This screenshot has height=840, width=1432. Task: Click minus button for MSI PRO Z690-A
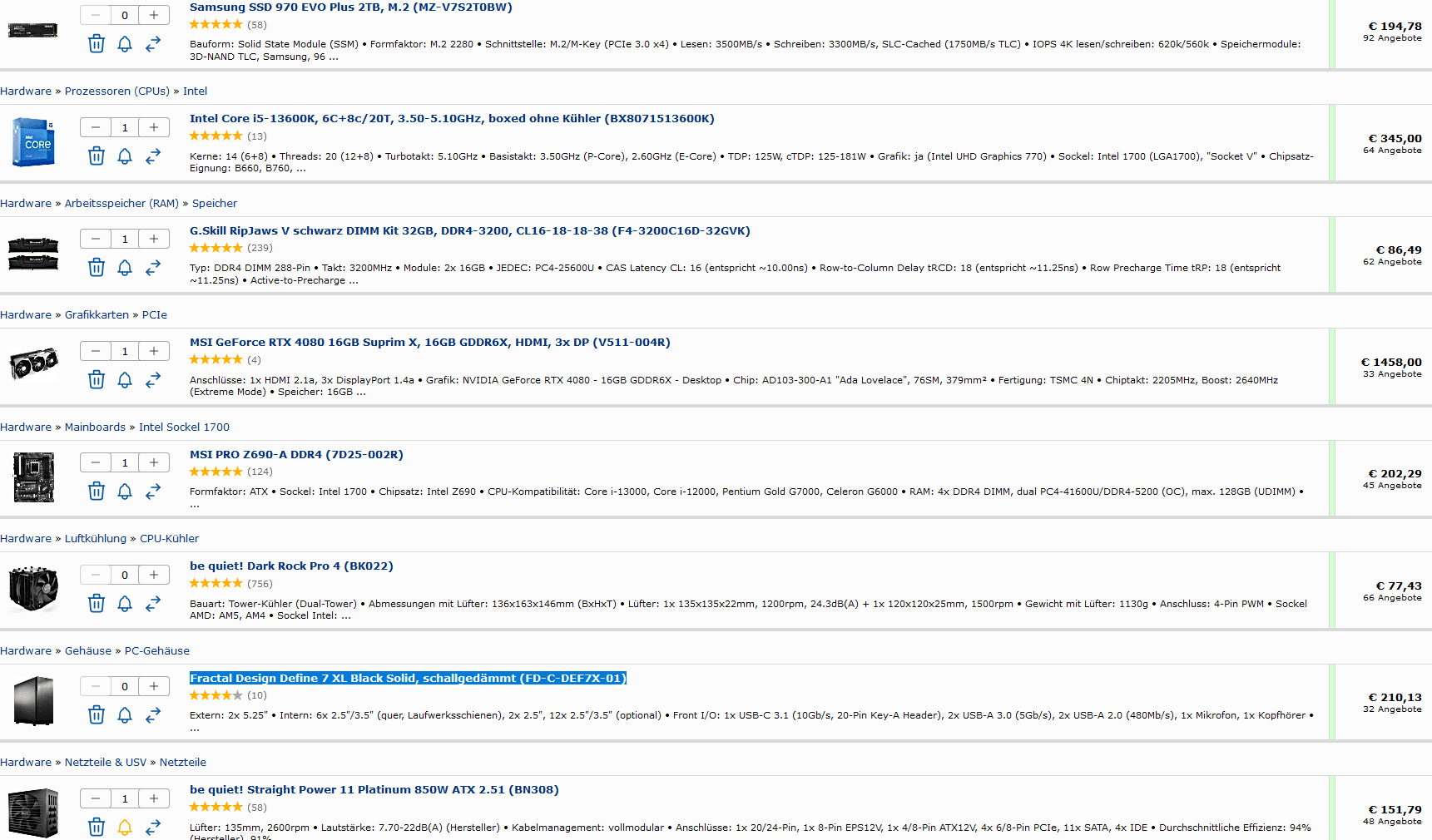96,462
